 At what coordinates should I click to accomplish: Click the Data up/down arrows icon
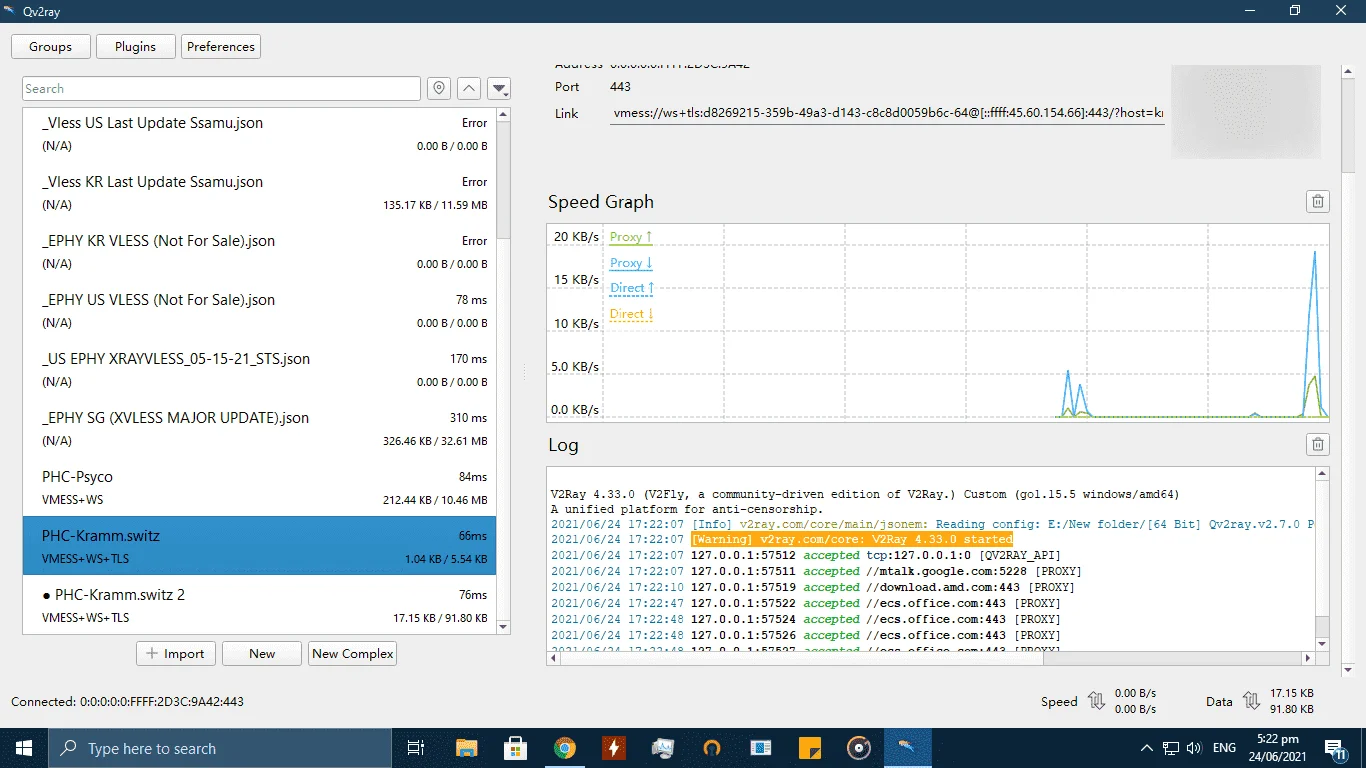click(x=1250, y=701)
